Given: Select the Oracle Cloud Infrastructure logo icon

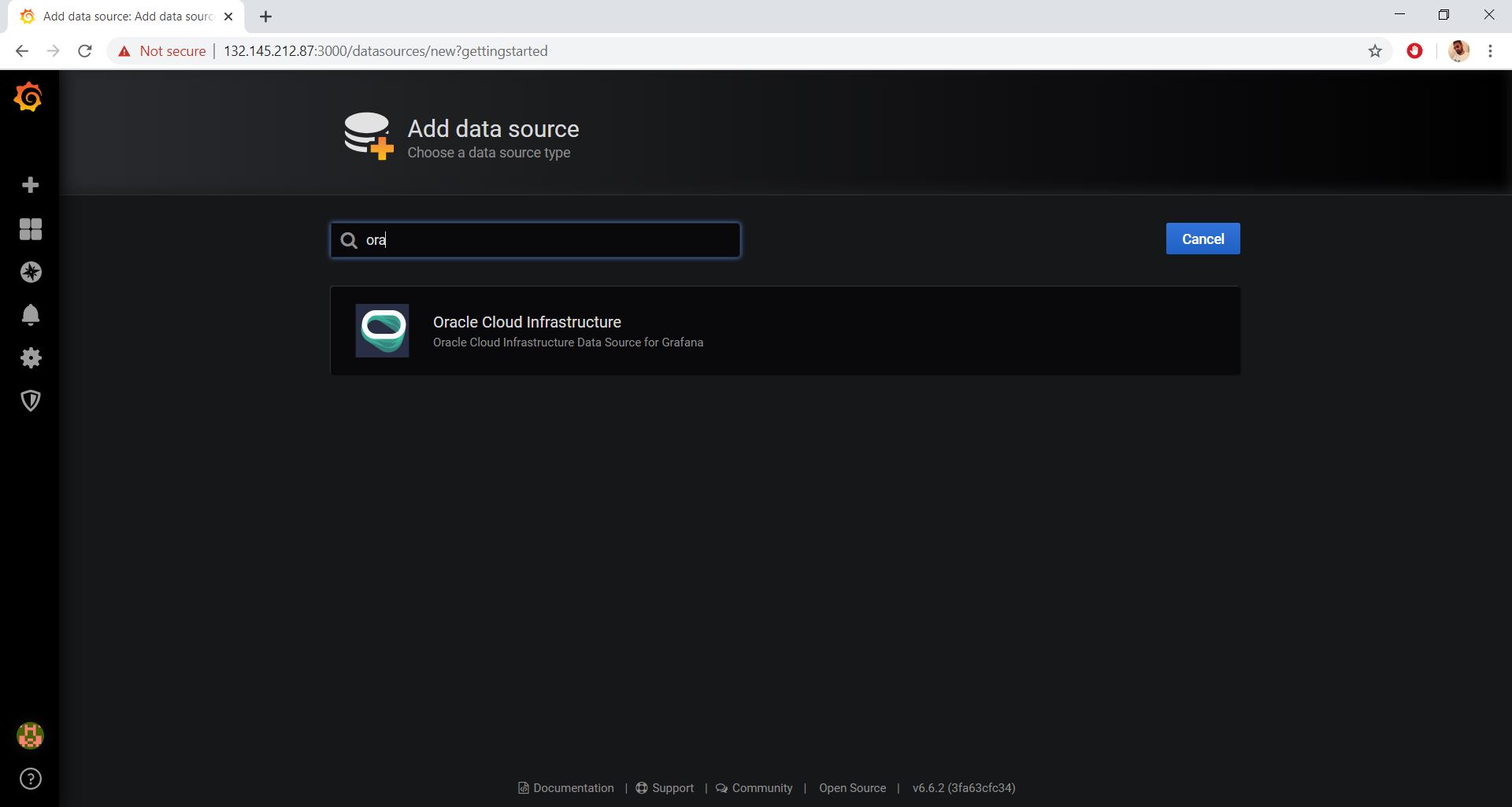Looking at the screenshot, I should 382,331.
